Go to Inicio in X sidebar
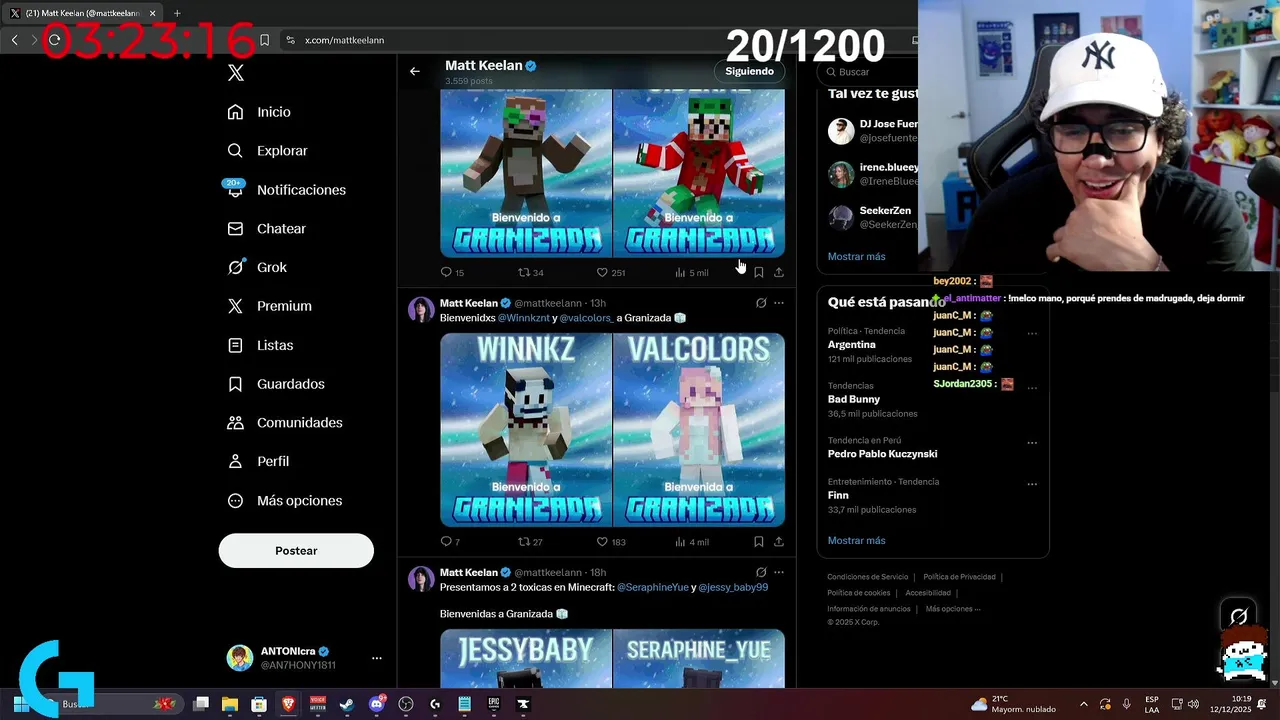The height and width of the screenshot is (720, 1280). (x=259, y=112)
